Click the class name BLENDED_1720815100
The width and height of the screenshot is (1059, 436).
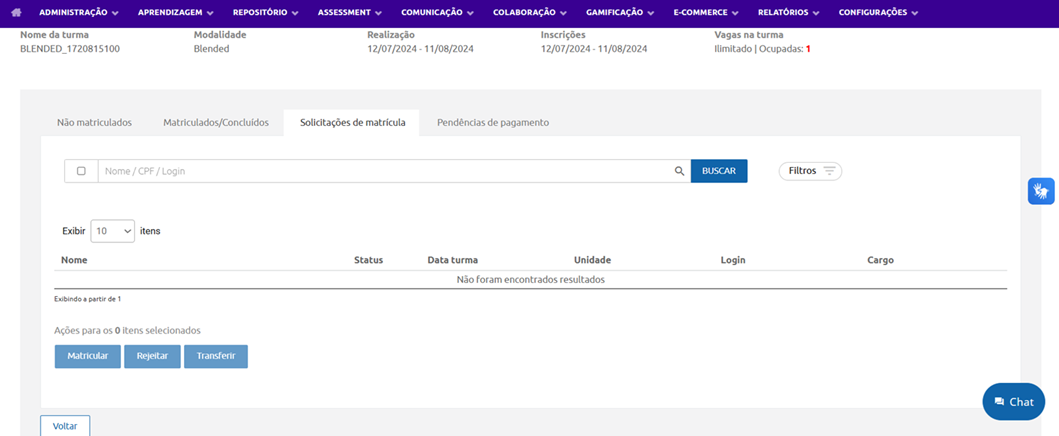tap(70, 49)
